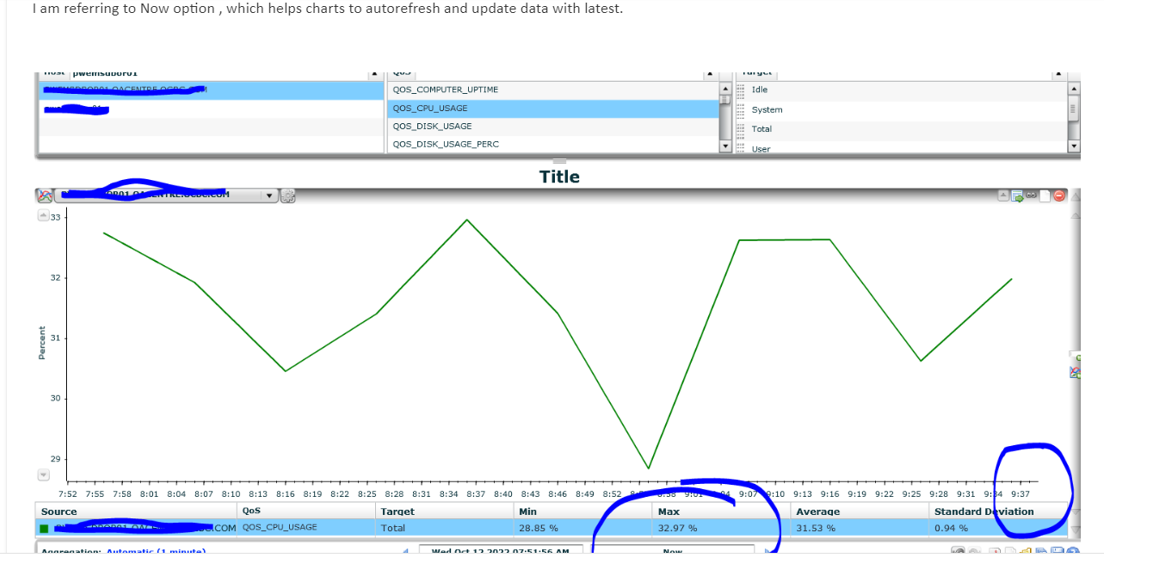1155x573 pixels.
Task: Click the green series color square
Action: tap(45, 528)
